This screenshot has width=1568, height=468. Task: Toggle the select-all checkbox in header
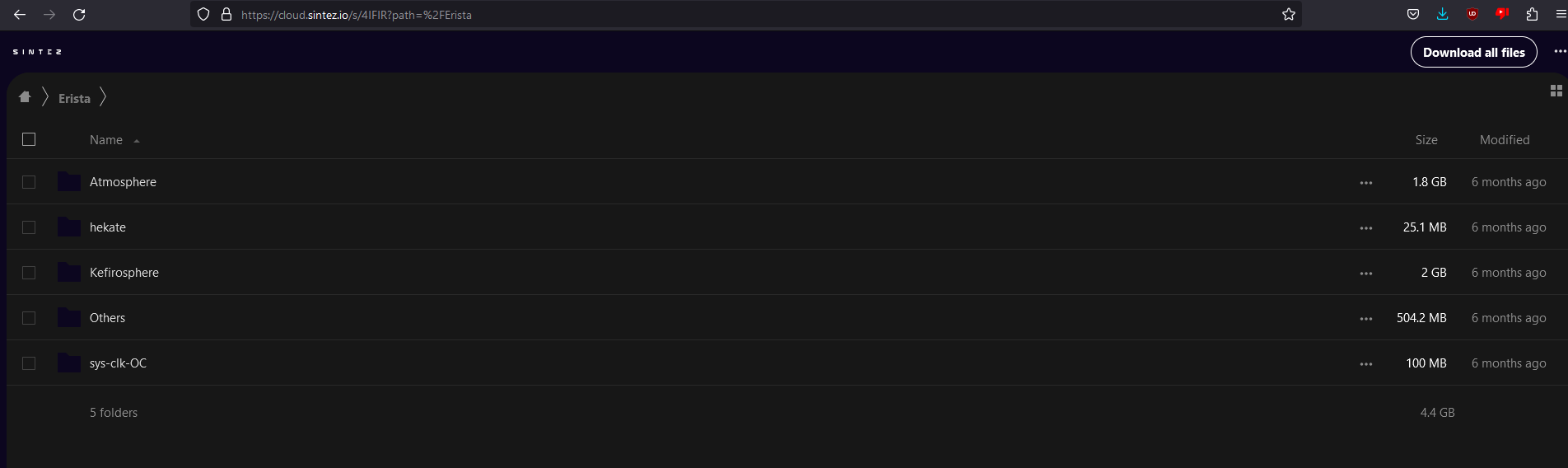[x=29, y=139]
